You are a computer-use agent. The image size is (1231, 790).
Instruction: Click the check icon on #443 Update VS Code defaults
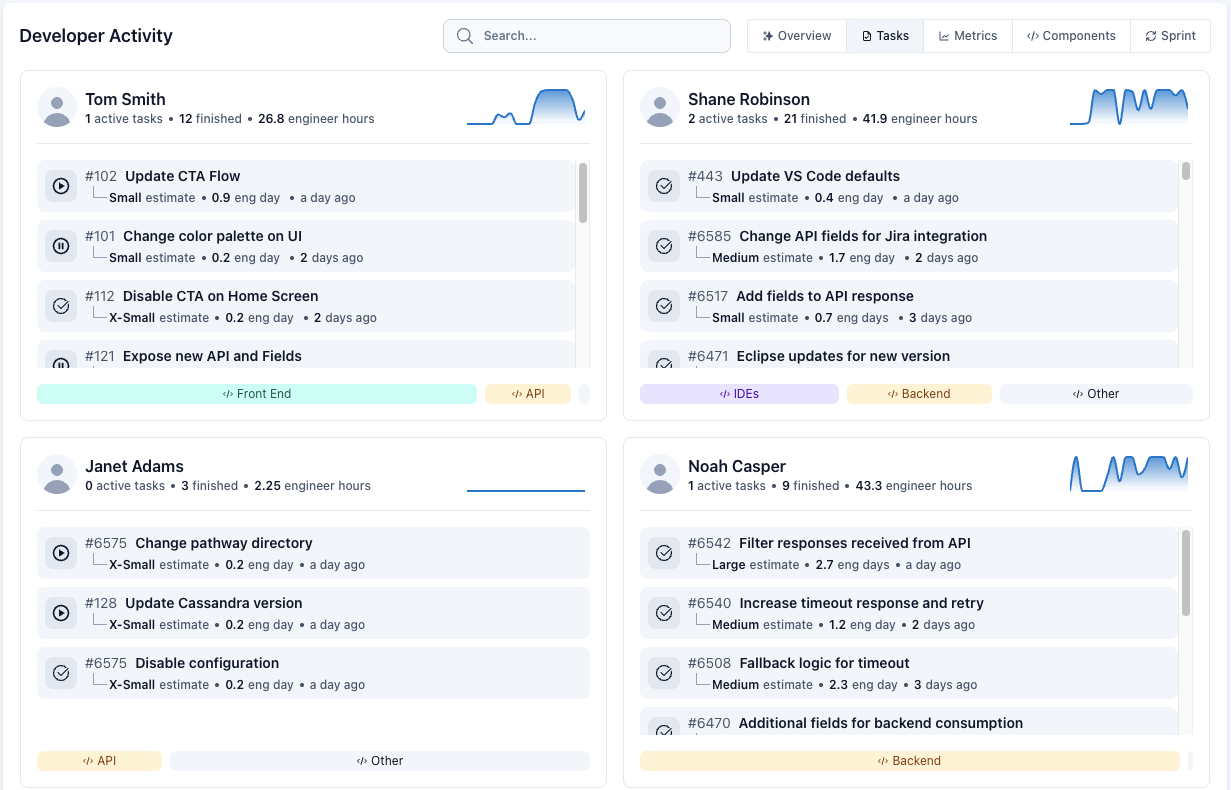point(663,186)
